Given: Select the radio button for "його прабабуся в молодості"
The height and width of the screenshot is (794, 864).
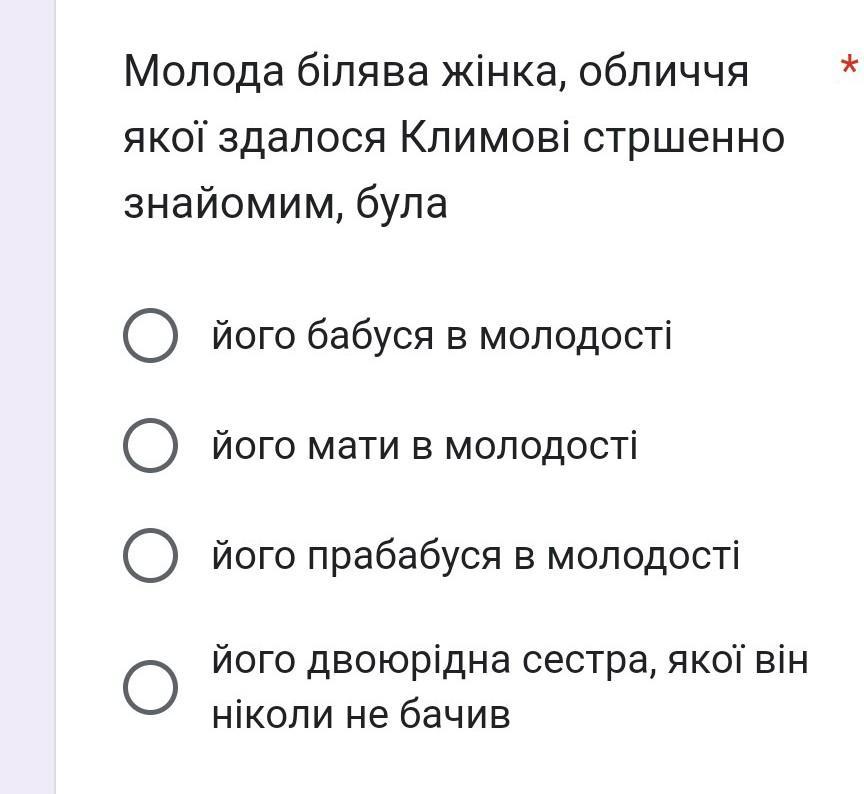Looking at the screenshot, I should pyautogui.click(x=150, y=555).
